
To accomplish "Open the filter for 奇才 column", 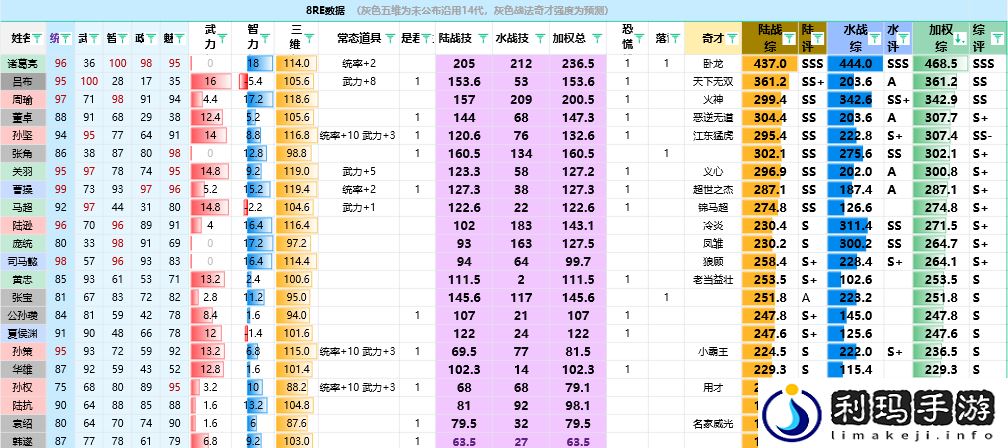I will pyautogui.click(x=732, y=39).
